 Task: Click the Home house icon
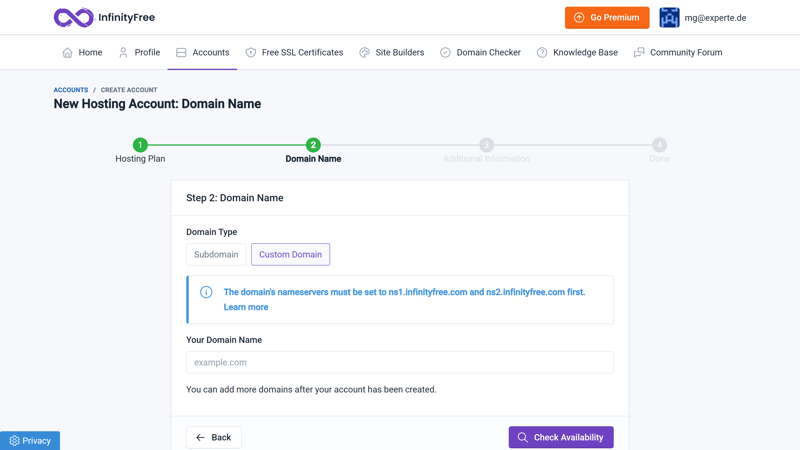[67, 53]
